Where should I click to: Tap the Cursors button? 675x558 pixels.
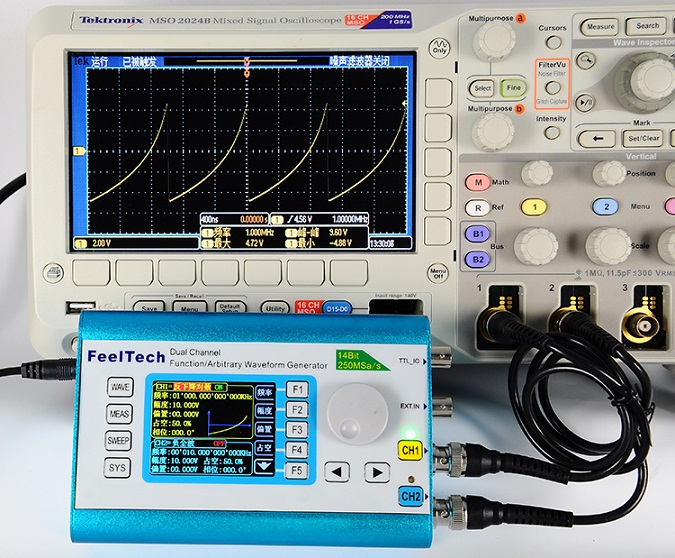553,42
